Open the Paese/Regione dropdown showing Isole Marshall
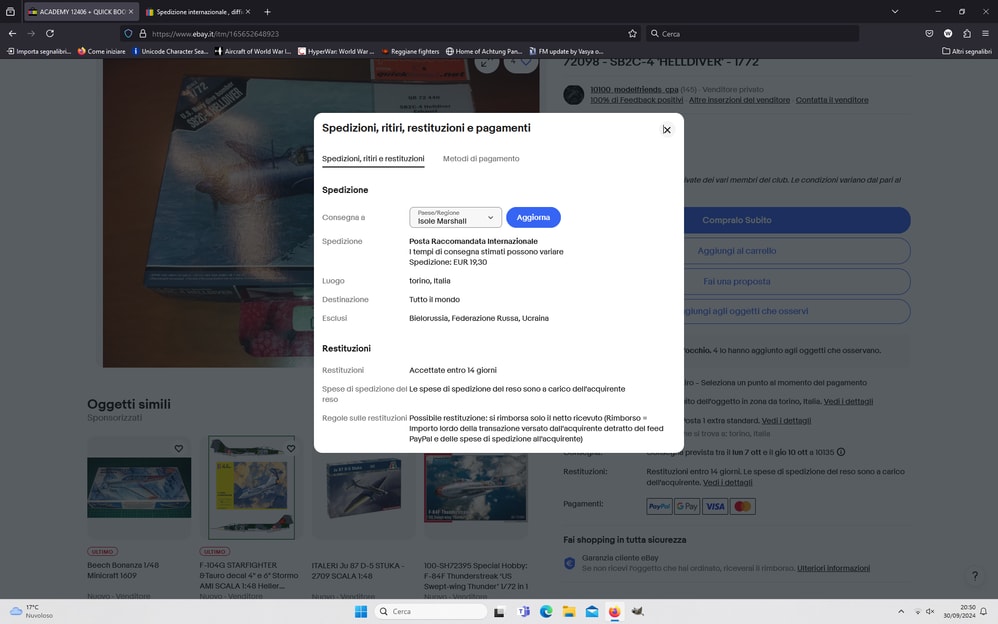Screen dimensions: 998x624 [x=455, y=217]
